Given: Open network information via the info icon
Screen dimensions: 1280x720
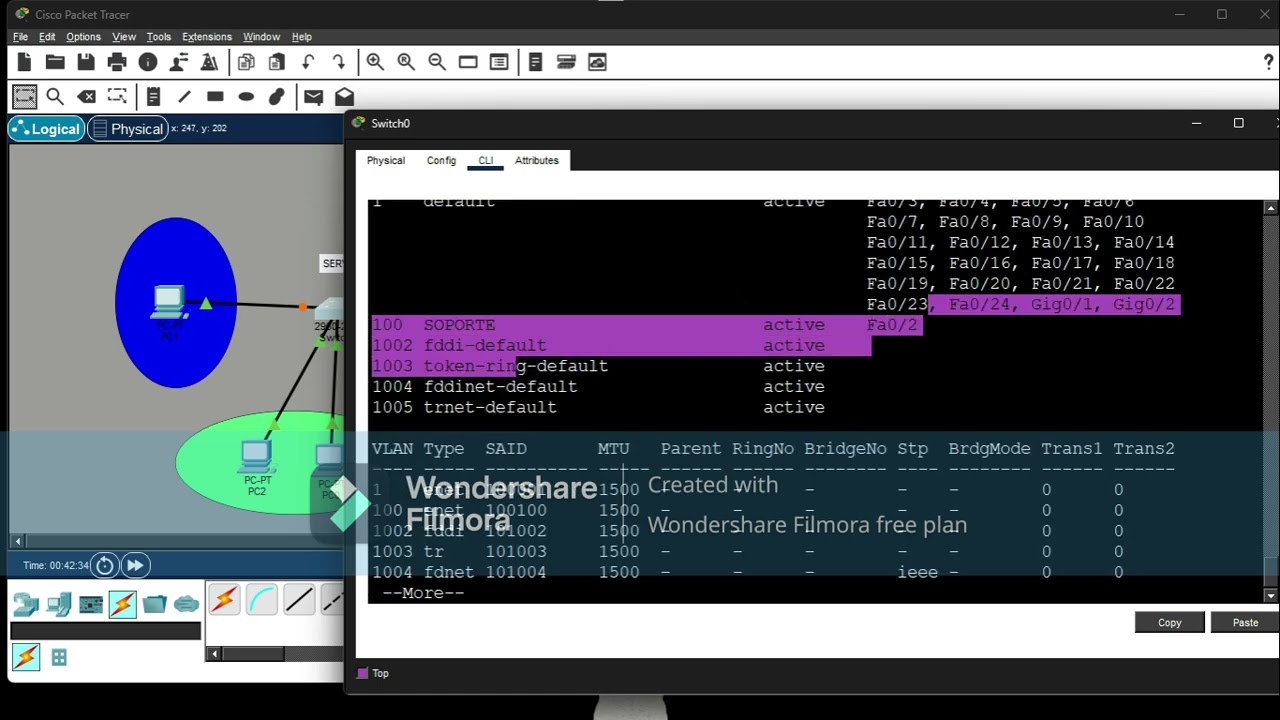Looking at the screenshot, I should (x=148, y=62).
